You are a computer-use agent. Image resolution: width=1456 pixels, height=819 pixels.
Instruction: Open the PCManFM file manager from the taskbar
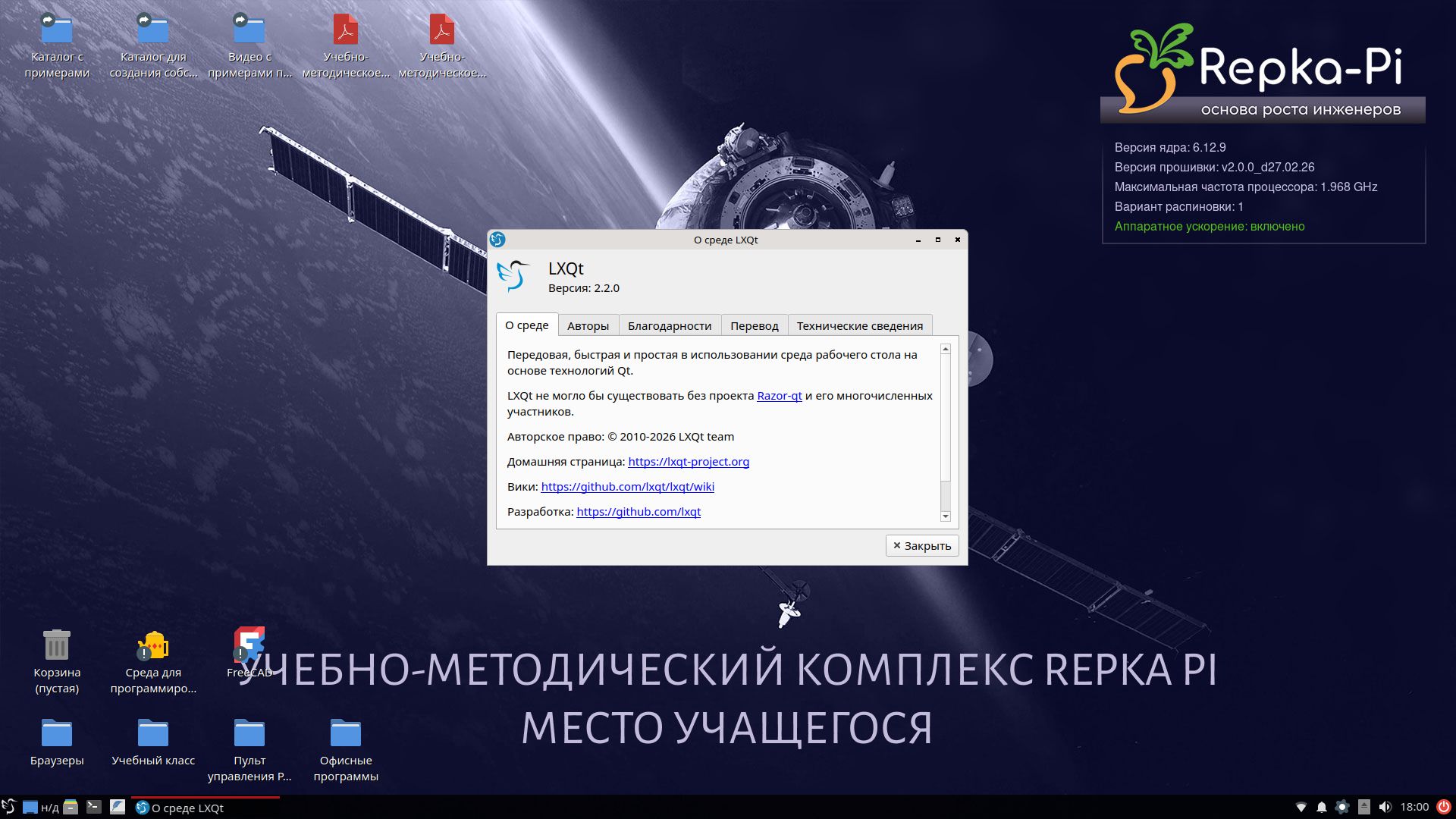coord(71,808)
